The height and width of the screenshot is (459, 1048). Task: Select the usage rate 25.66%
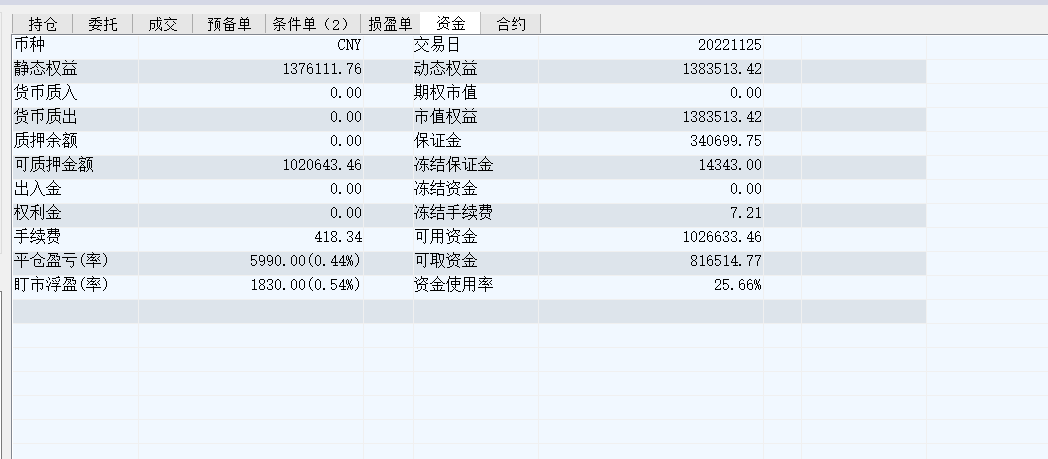pos(738,285)
